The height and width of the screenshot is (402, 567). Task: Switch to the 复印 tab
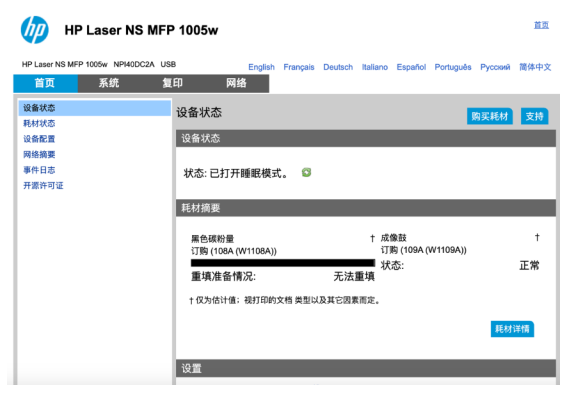click(172, 83)
